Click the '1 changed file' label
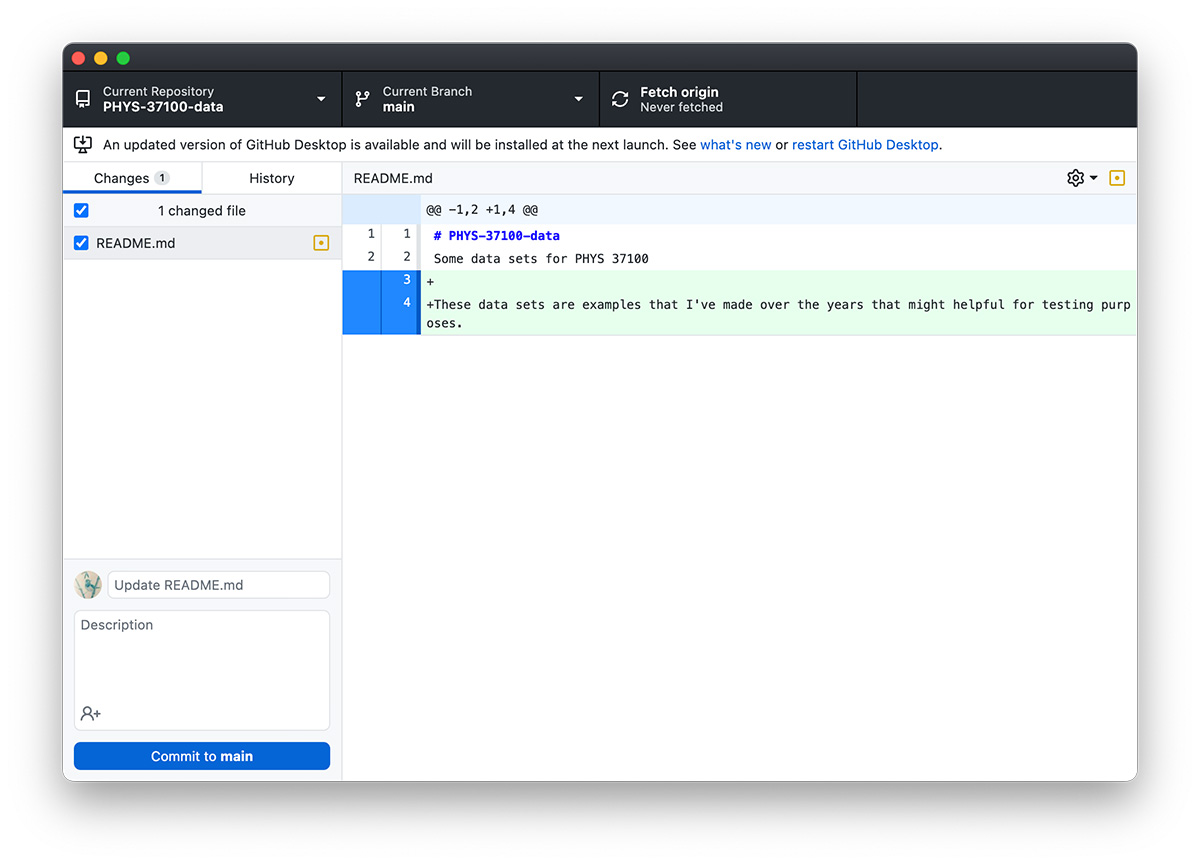Screen dimensions: 1200x864 point(202,211)
